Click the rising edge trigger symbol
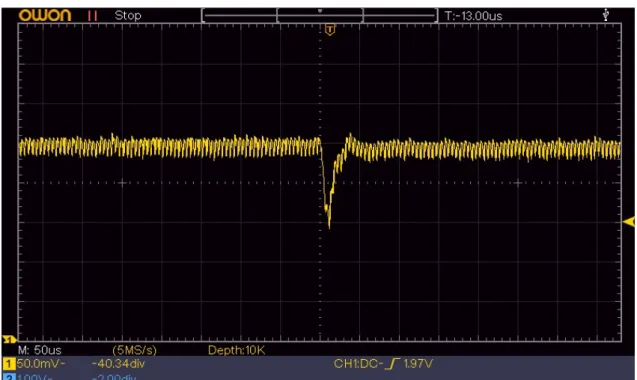Image resolution: width=637 pixels, height=380 pixels. click(392, 363)
